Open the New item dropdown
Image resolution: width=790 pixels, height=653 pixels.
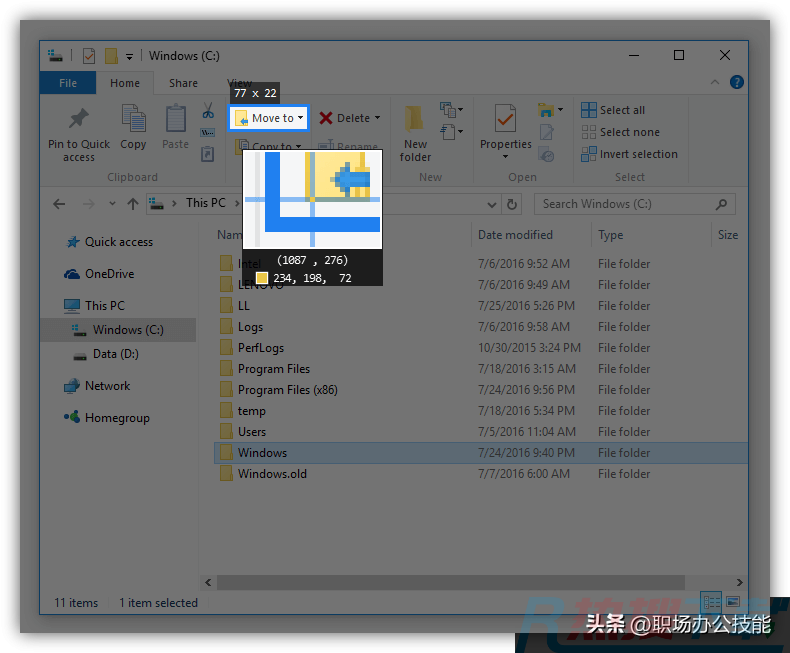click(x=451, y=109)
